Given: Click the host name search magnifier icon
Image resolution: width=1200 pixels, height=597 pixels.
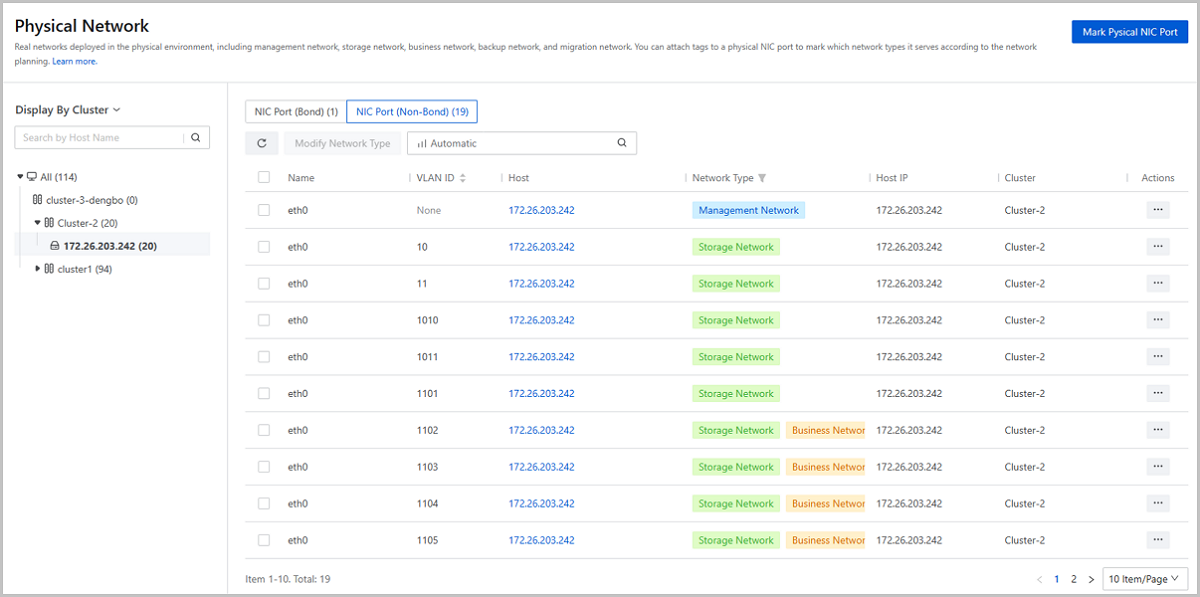Looking at the screenshot, I should coord(196,138).
